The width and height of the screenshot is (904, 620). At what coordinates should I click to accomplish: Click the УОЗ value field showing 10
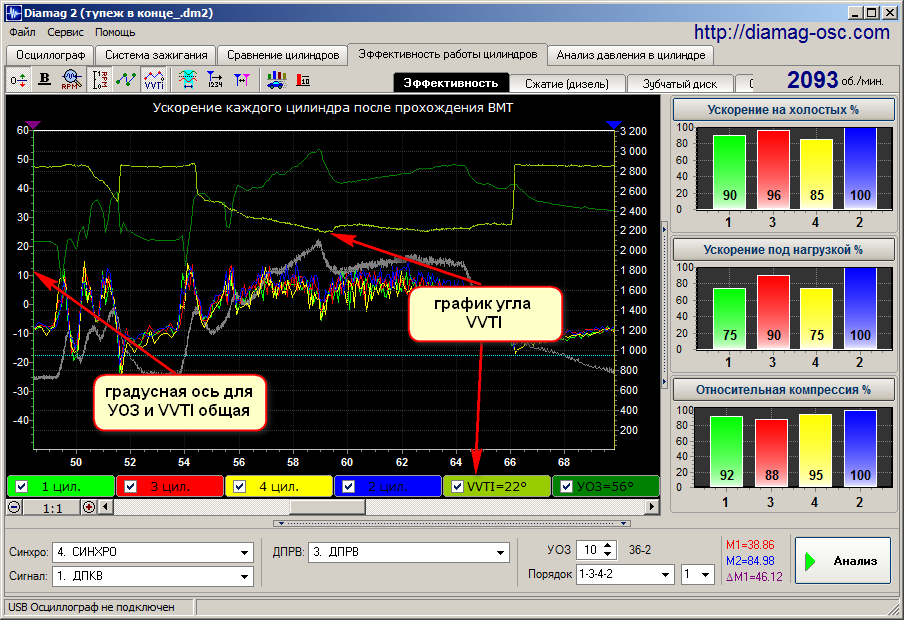590,550
